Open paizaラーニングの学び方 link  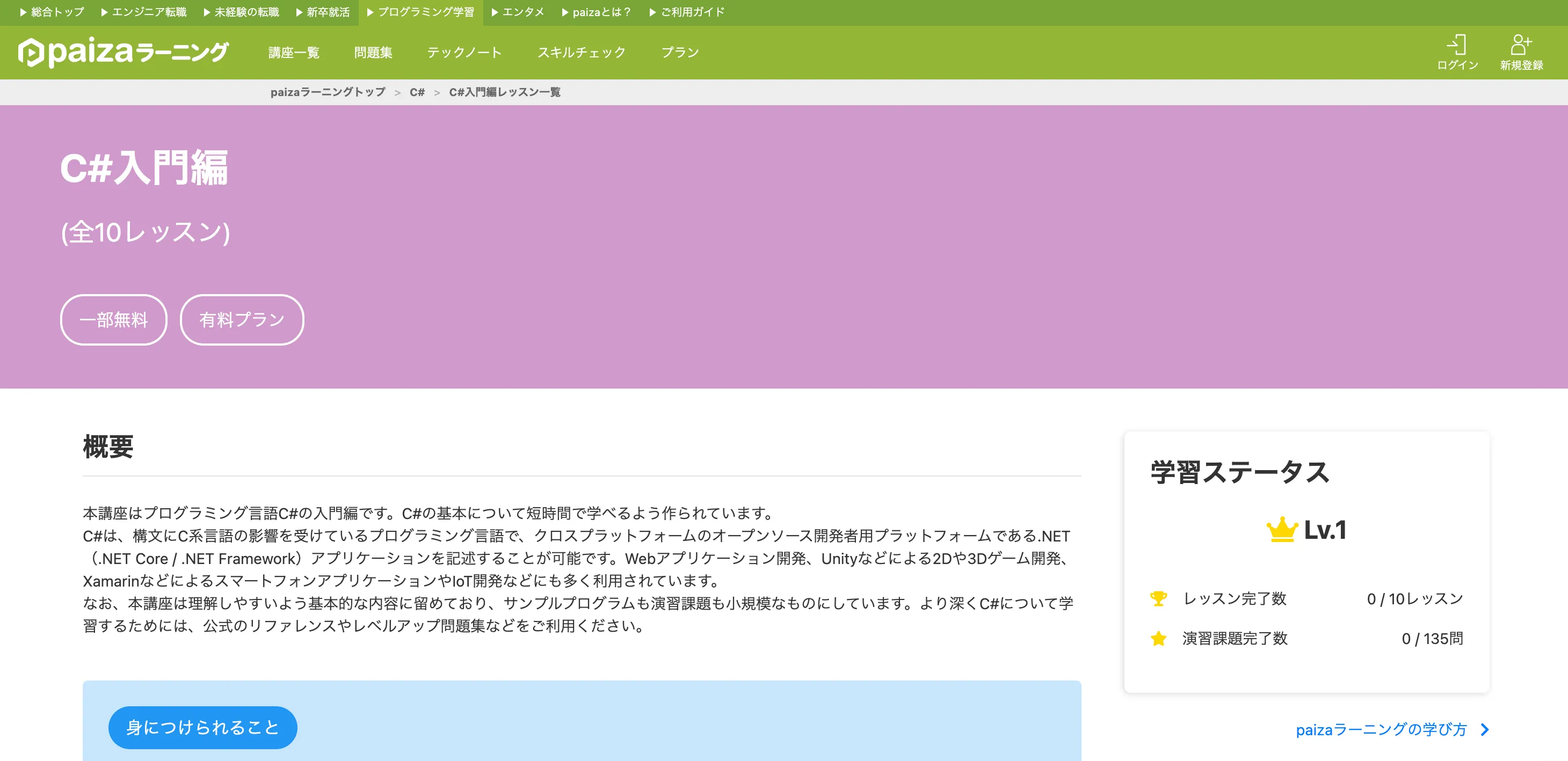(1381, 729)
